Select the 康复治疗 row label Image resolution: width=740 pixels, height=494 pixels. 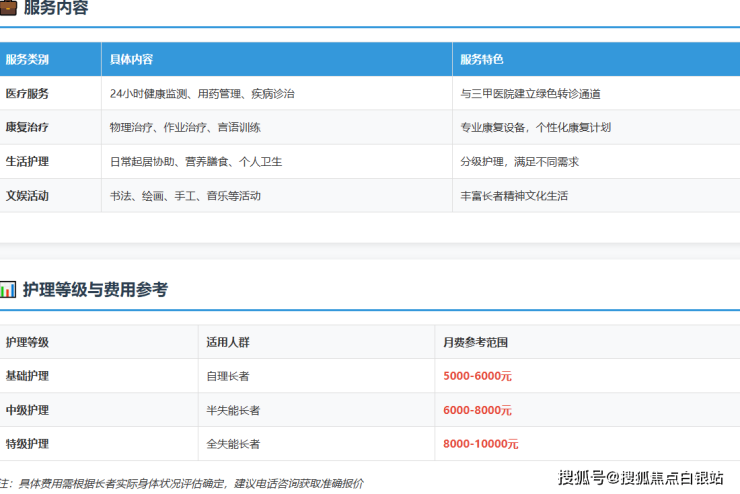coord(27,127)
